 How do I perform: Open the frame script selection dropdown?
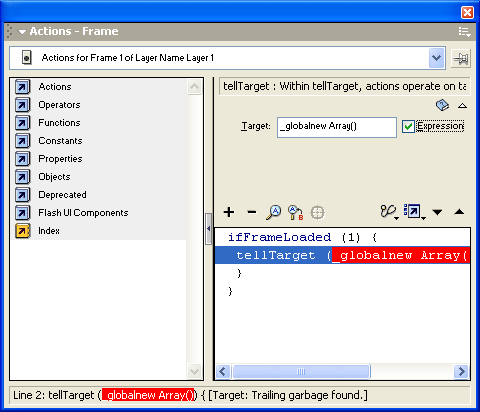coord(436,58)
